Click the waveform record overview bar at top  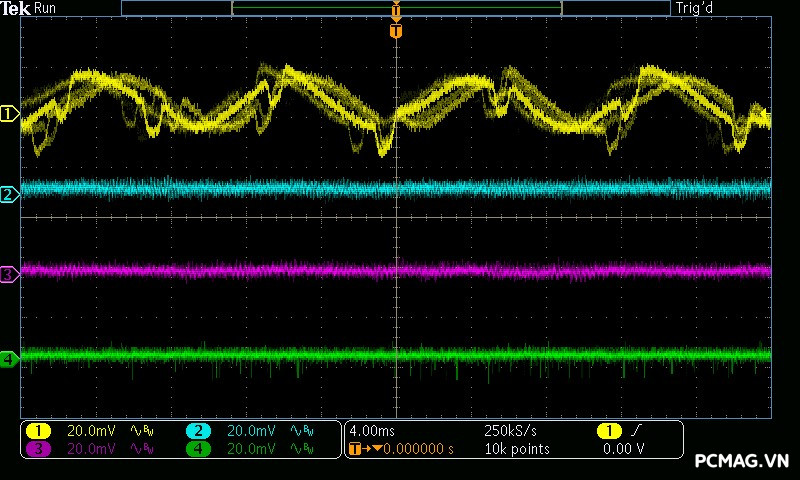(x=395, y=8)
